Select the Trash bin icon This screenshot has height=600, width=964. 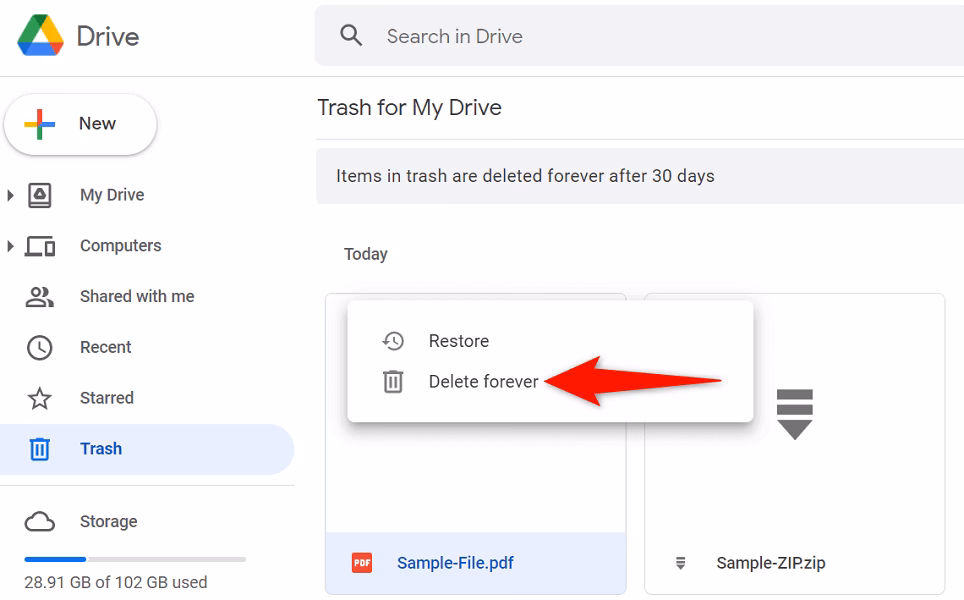tap(38, 449)
